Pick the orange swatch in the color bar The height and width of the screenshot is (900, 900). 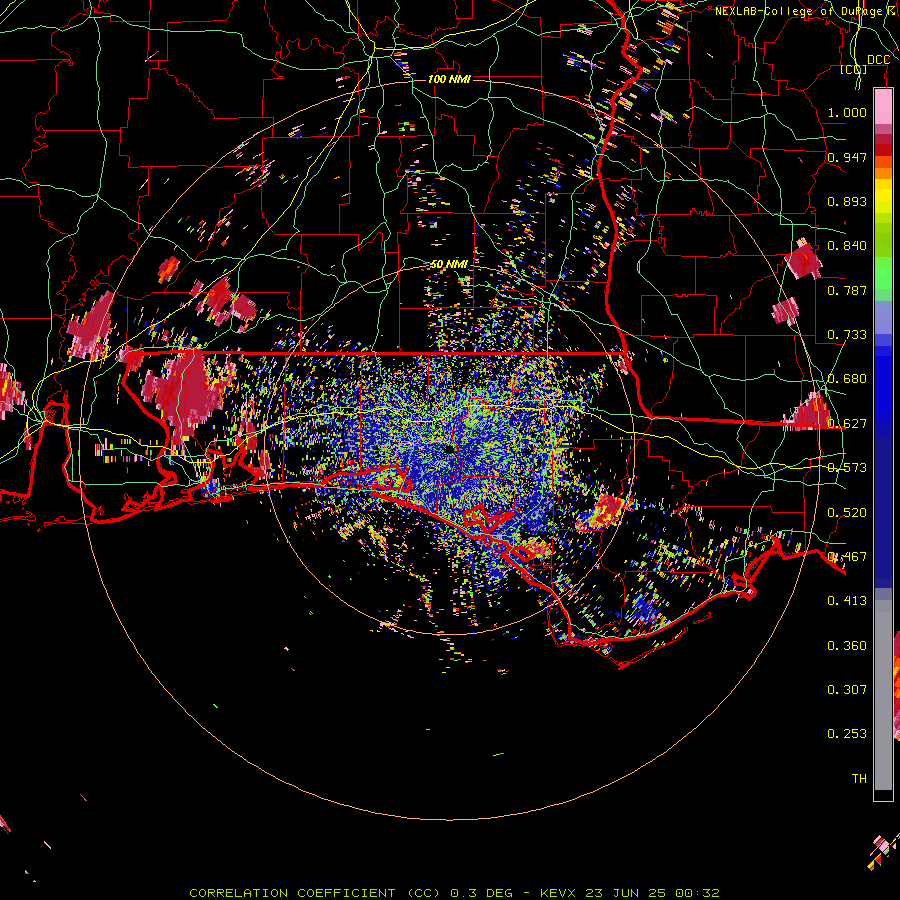883,173
